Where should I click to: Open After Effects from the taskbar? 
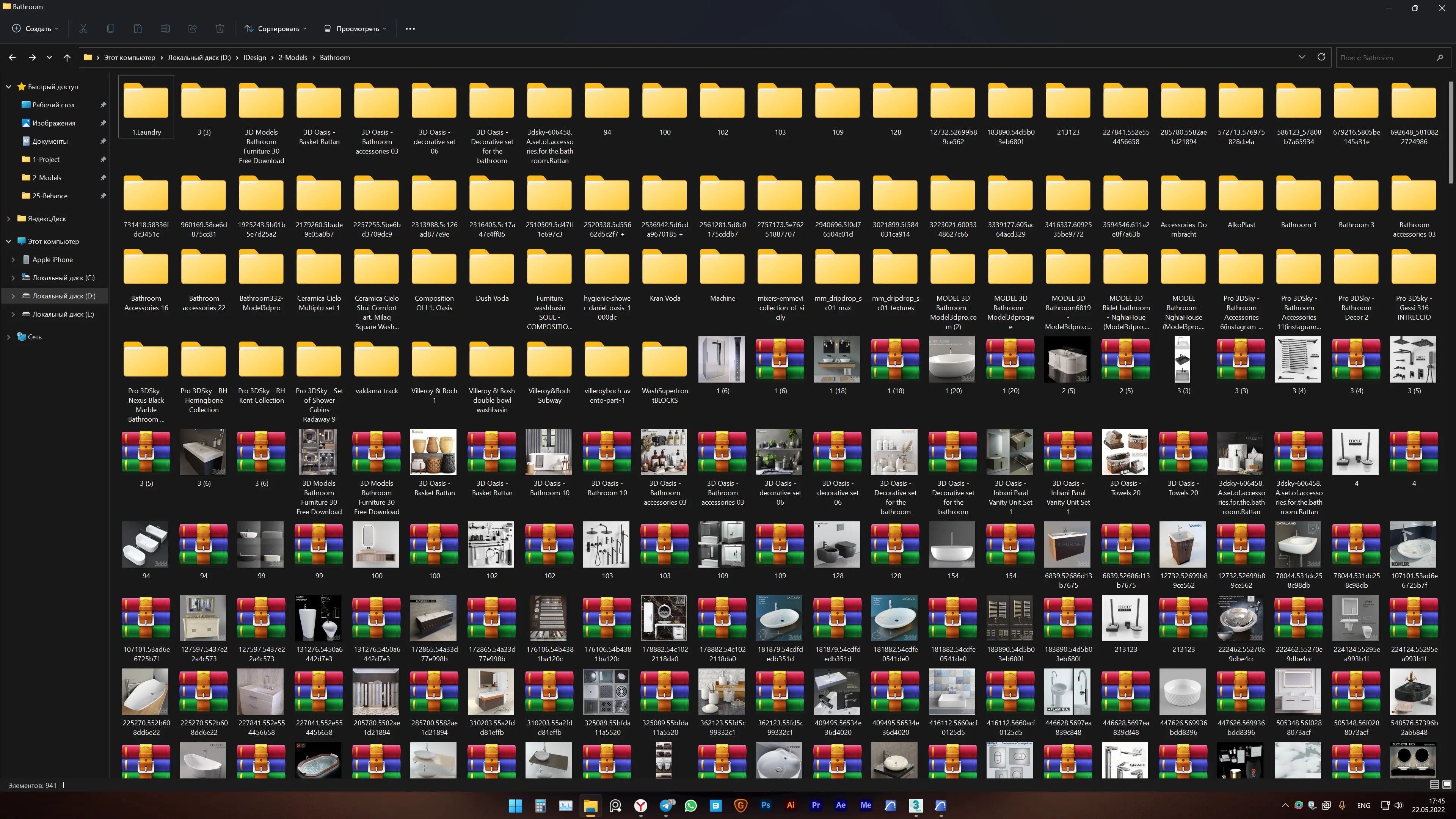click(841, 805)
